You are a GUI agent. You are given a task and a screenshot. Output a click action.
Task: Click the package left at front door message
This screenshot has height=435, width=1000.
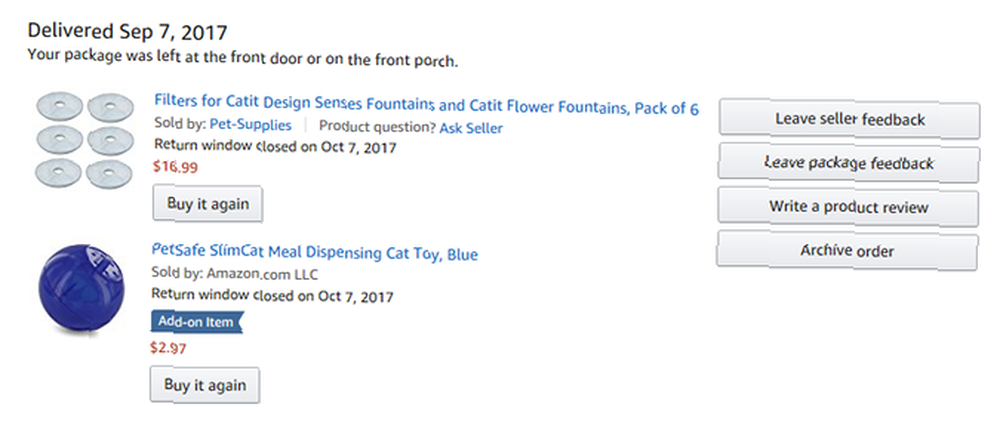pos(242,57)
